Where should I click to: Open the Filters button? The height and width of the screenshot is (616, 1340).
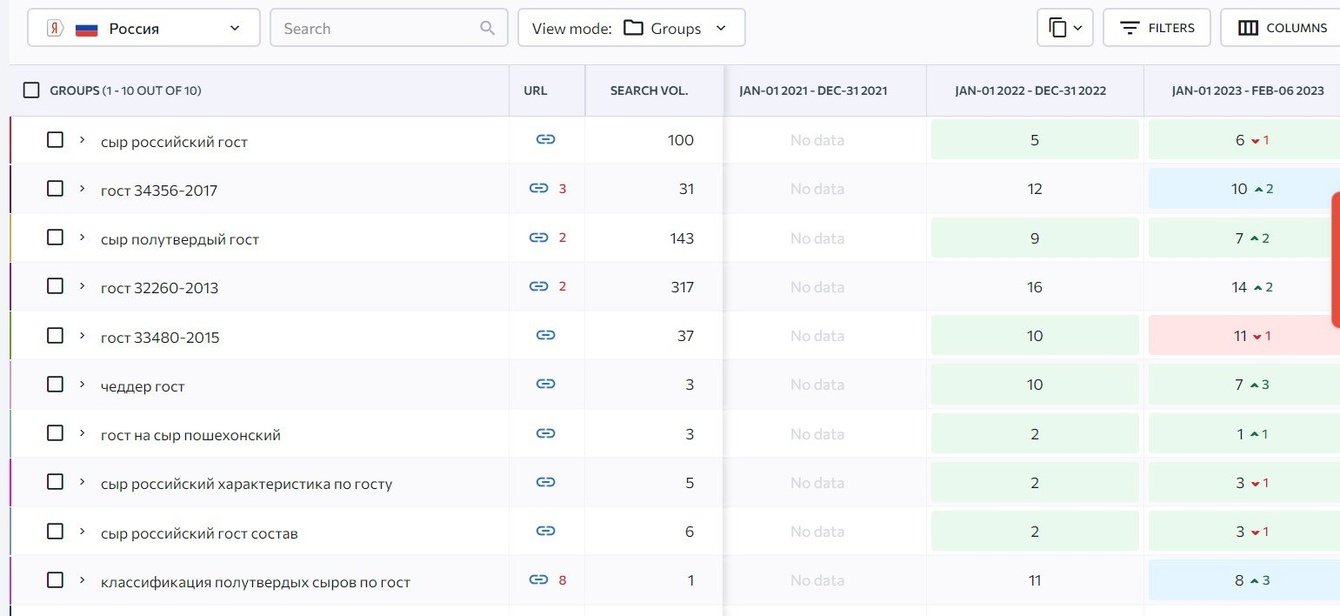(1156, 28)
